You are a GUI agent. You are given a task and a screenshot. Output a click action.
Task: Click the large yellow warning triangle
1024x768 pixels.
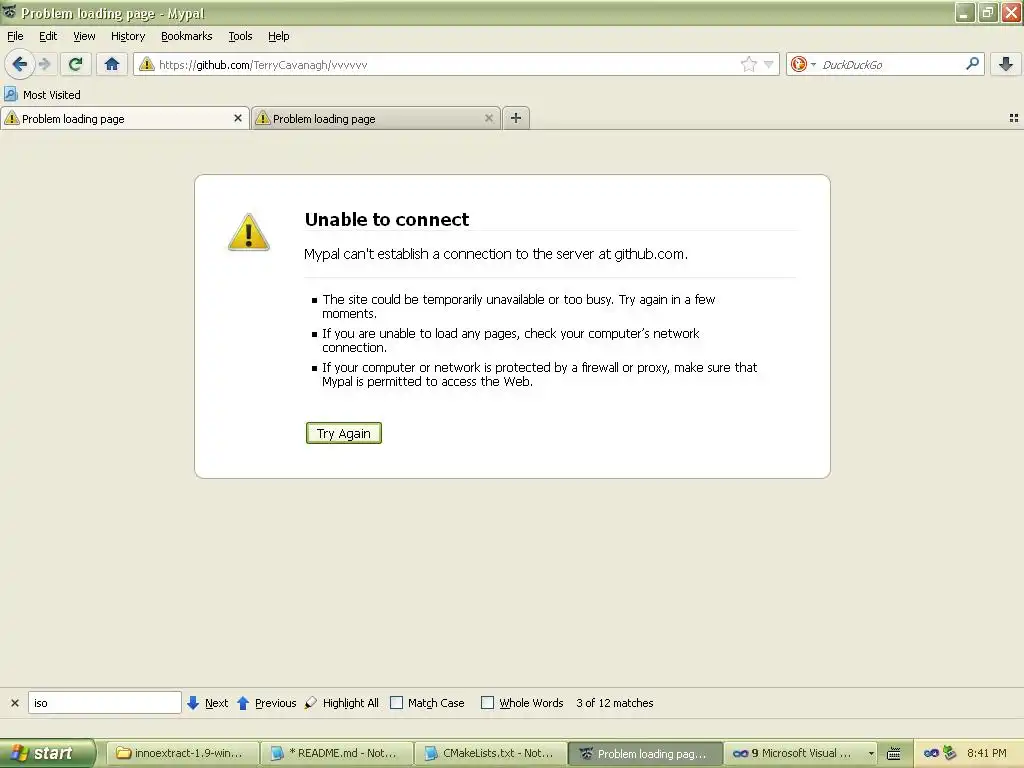(x=249, y=232)
